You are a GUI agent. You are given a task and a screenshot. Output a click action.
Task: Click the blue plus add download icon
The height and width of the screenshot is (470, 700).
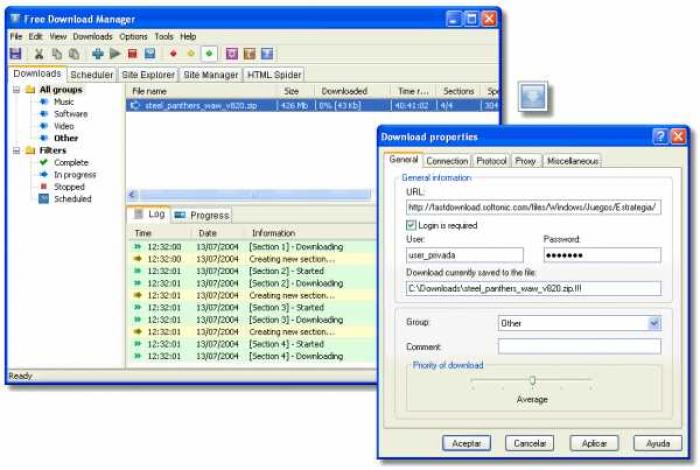pos(97,54)
